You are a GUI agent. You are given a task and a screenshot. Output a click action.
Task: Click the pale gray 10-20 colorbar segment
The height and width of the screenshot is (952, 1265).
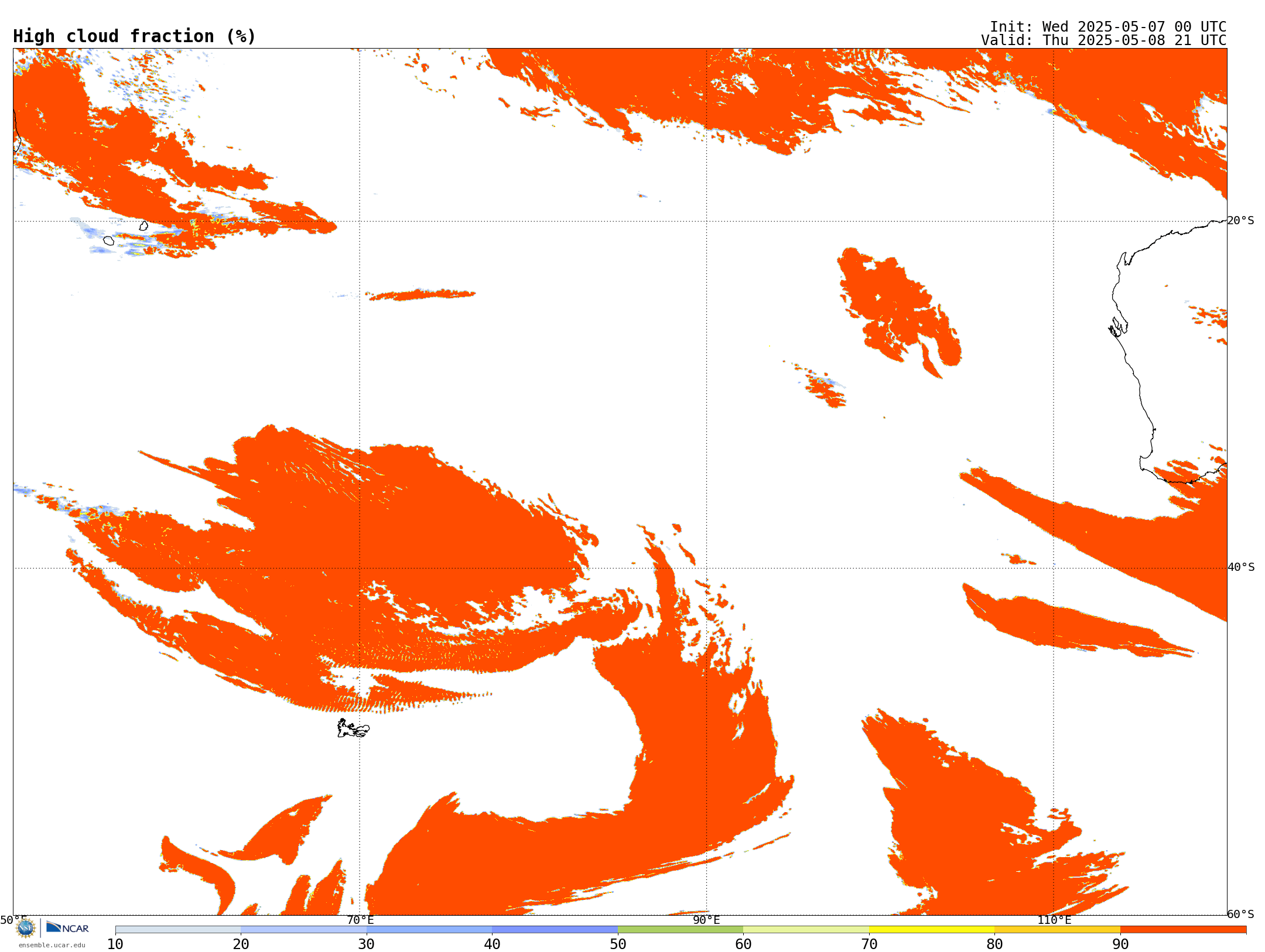[x=178, y=930]
